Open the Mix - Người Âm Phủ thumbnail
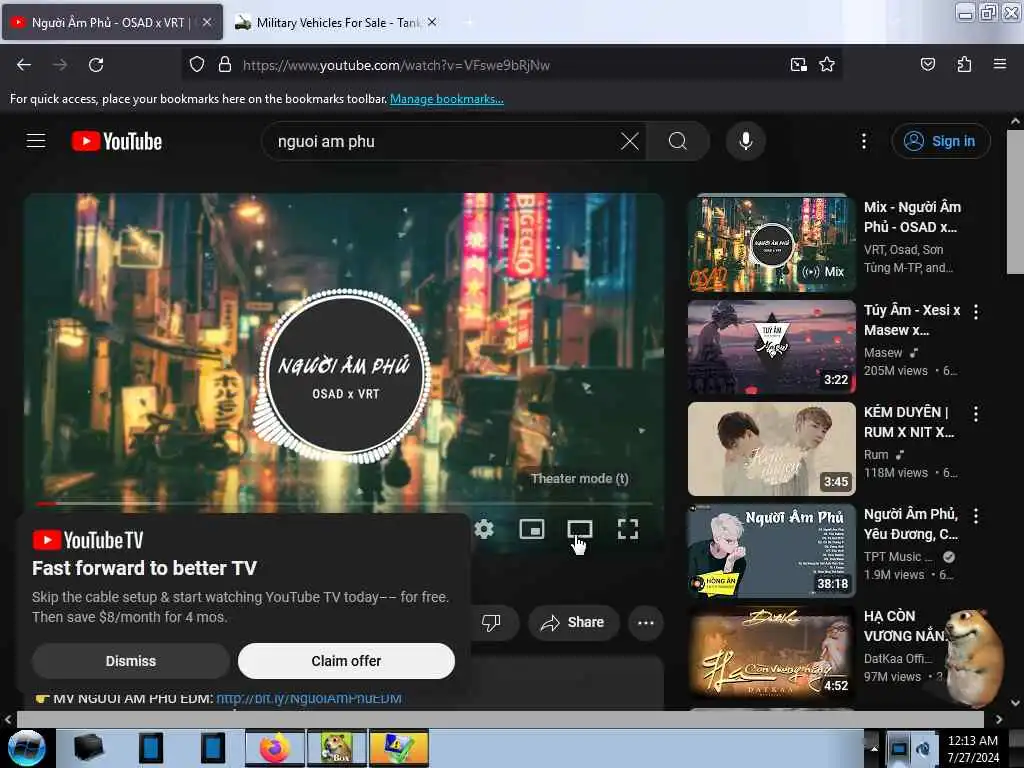This screenshot has width=1024, height=768. coord(771,244)
